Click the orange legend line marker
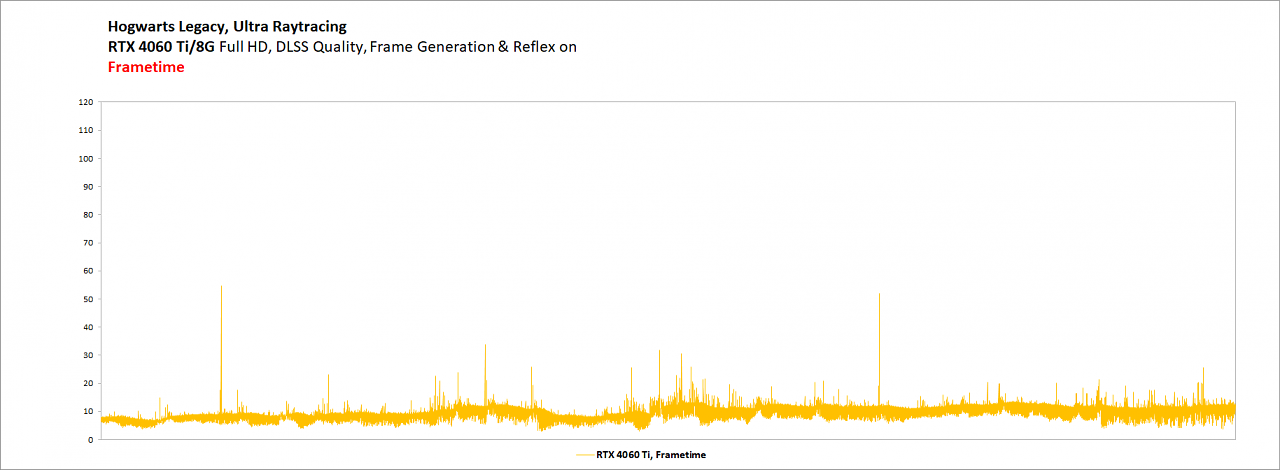This screenshot has height=470, width=1280. (x=584, y=455)
